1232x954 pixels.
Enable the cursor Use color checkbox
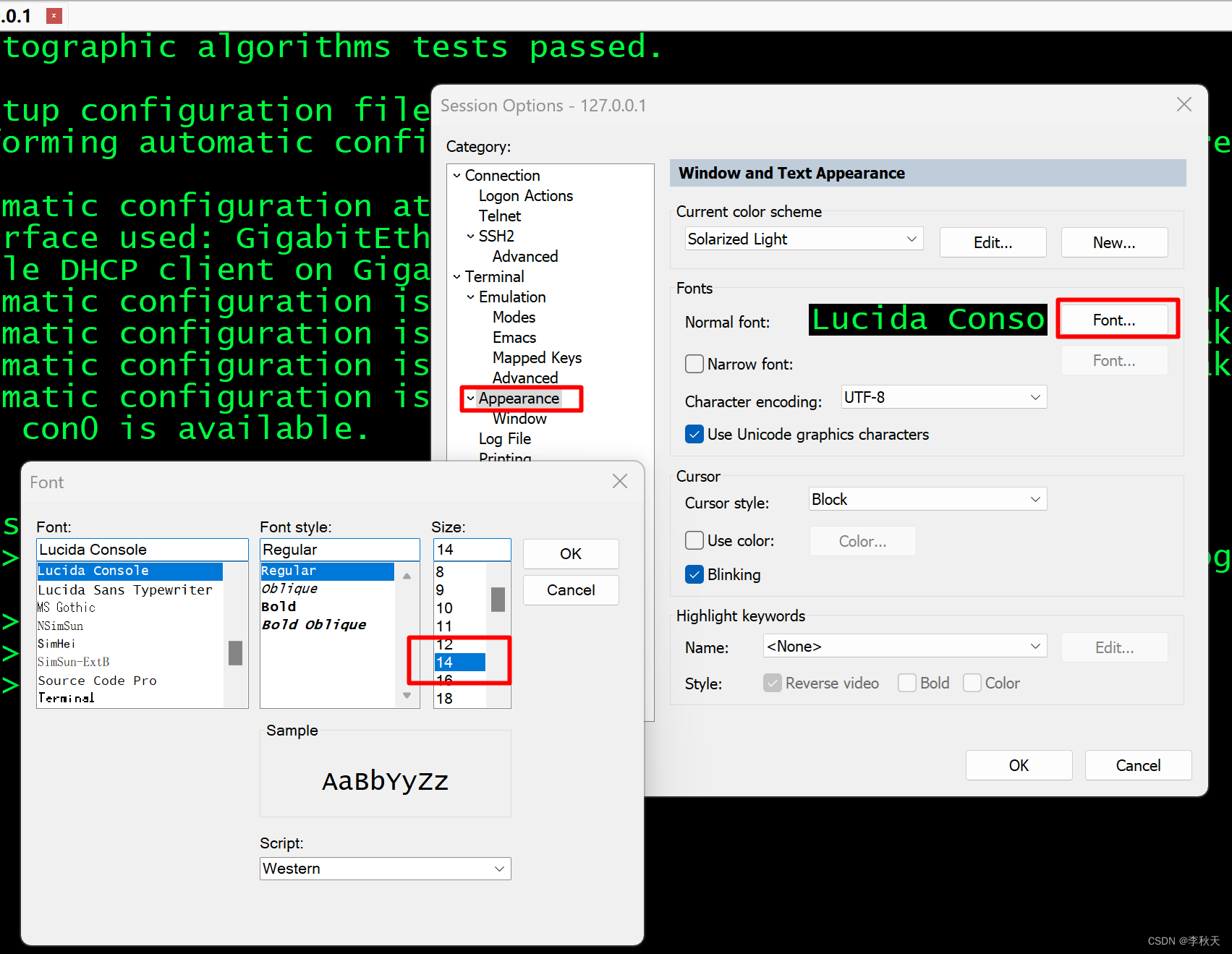click(x=694, y=540)
